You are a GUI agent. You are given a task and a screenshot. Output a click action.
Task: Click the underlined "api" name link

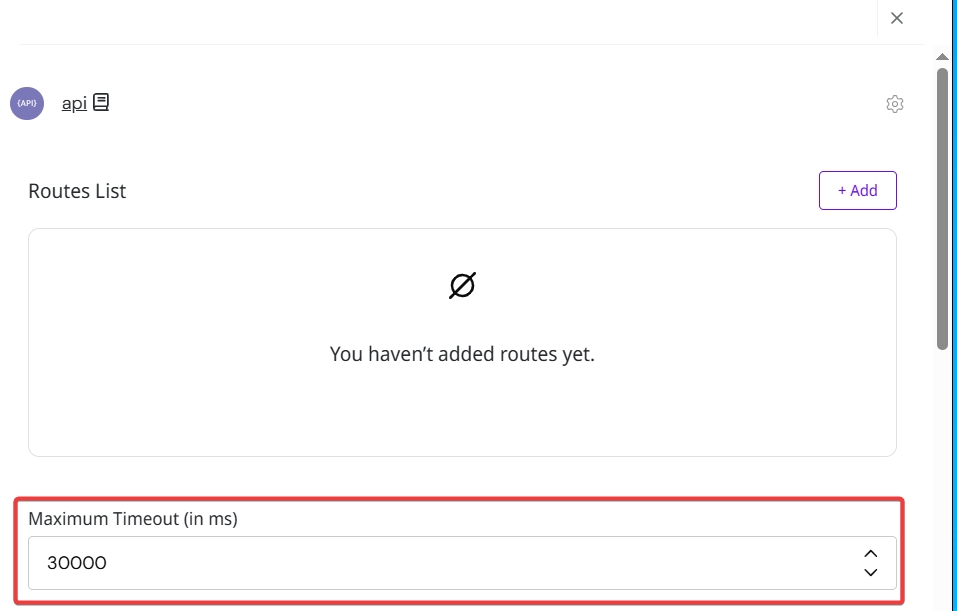tap(74, 103)
